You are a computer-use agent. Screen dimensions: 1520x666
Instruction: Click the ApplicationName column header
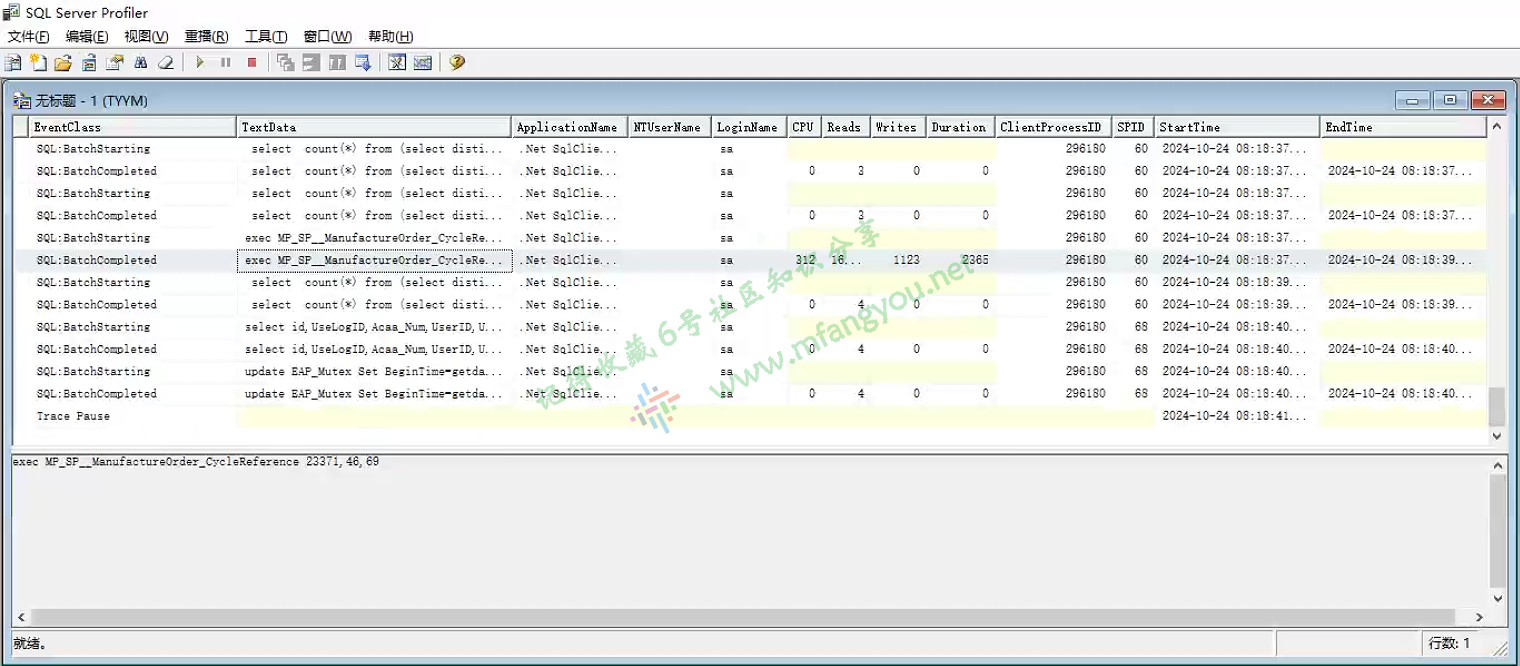tap(570, 127)
